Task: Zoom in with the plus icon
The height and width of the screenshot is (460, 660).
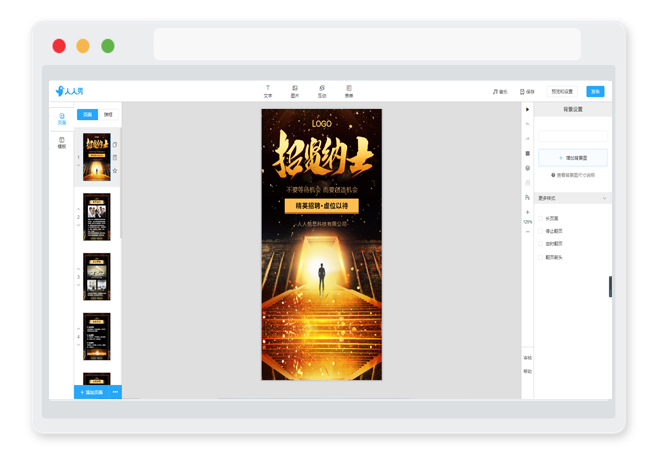Action: pyautogui.click(x=527, y=212)
